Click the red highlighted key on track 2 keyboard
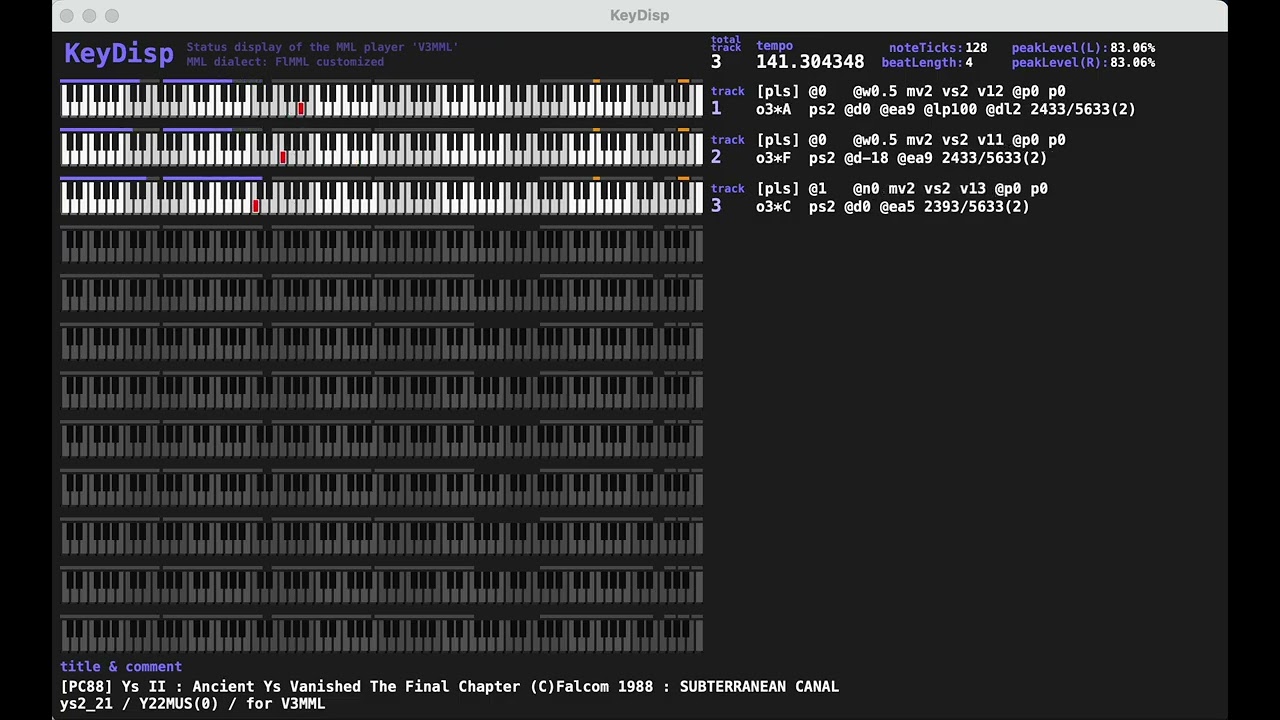Viewport: 1280px width, 720px height. (x=283, y=157)
